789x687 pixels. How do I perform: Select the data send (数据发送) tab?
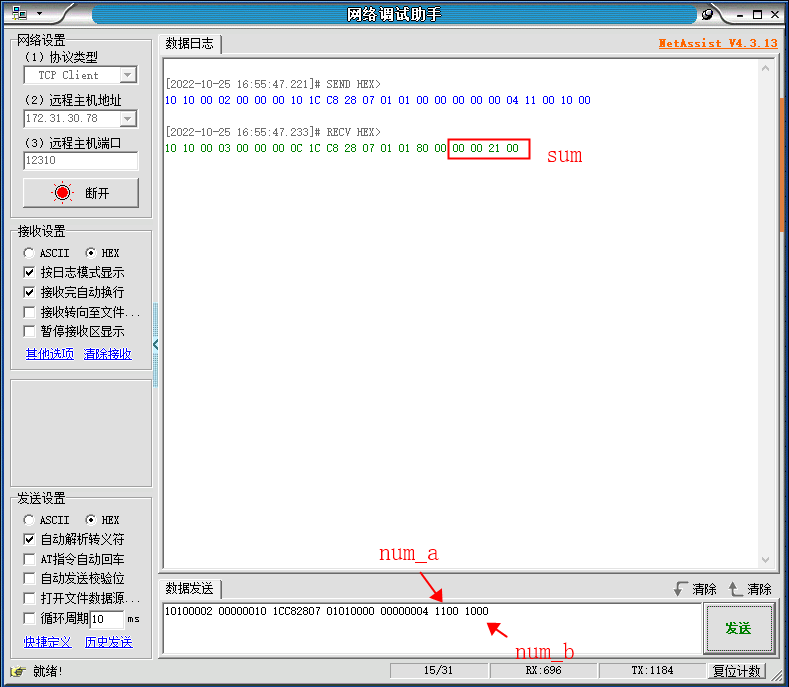click(189, 589)
